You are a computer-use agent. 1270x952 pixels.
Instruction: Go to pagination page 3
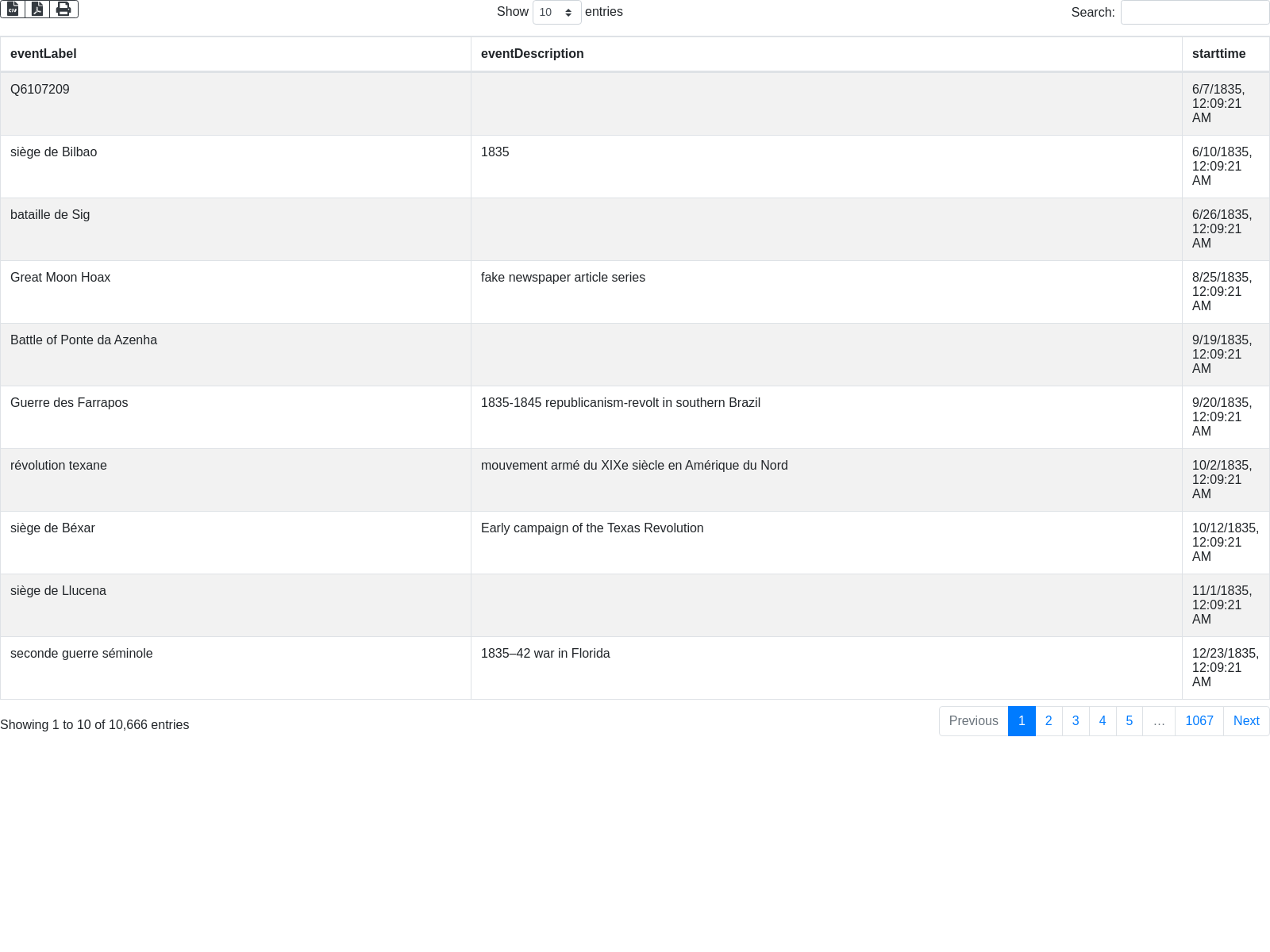[1076, 721]
